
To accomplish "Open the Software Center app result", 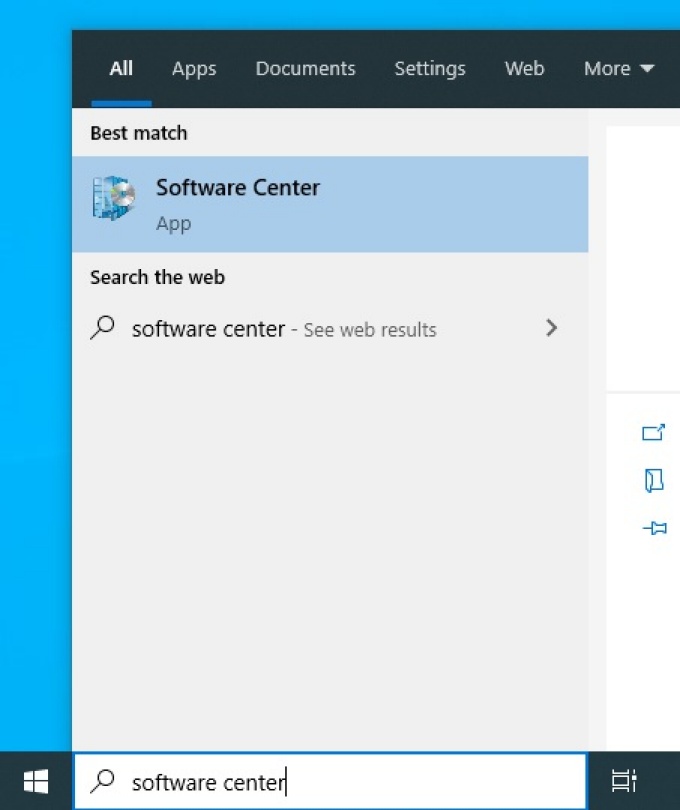I will click(x=330, y=204).
